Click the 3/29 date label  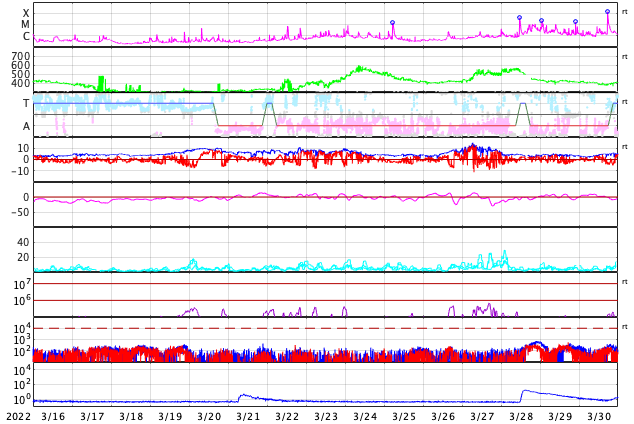coord(560,417)
